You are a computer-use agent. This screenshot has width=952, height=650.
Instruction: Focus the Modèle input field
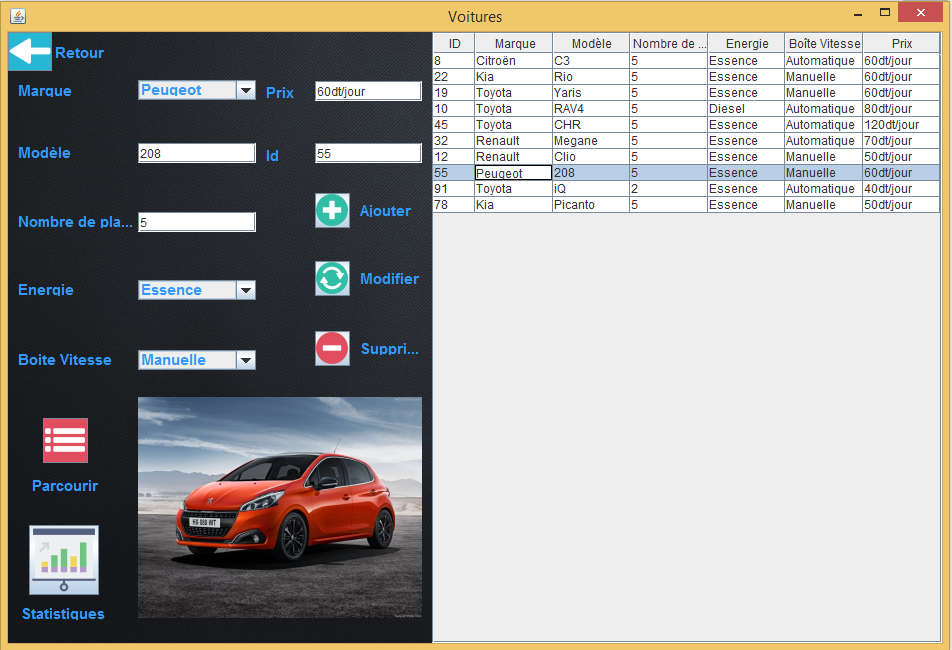[197, 153]
